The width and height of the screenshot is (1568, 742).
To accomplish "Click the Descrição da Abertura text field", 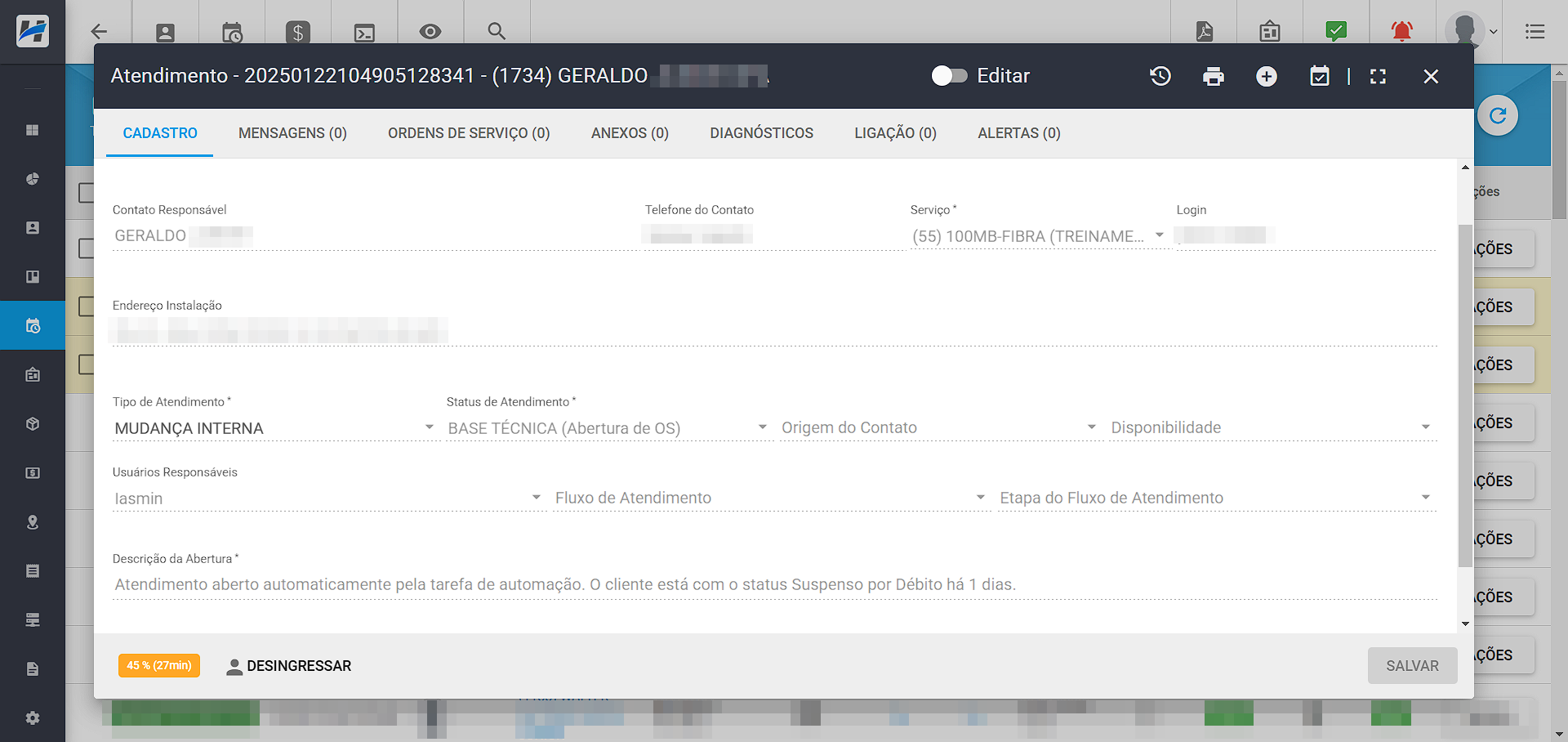I will click(x=774, y=585).
